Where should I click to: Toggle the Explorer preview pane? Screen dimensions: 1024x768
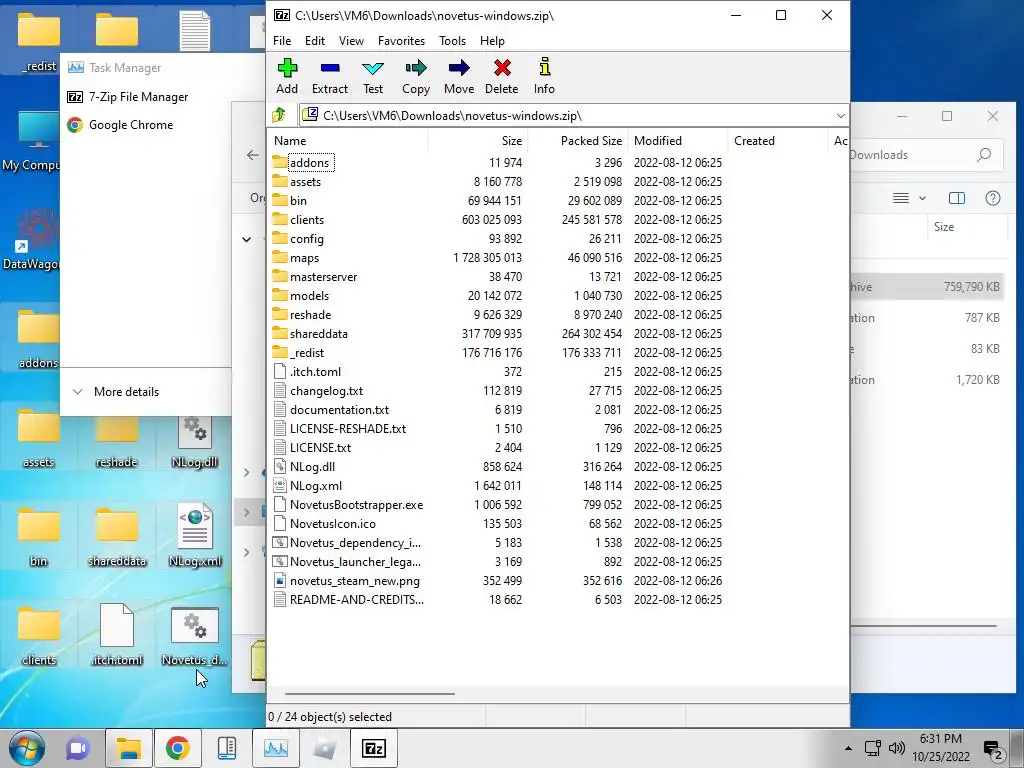(957, 198)
